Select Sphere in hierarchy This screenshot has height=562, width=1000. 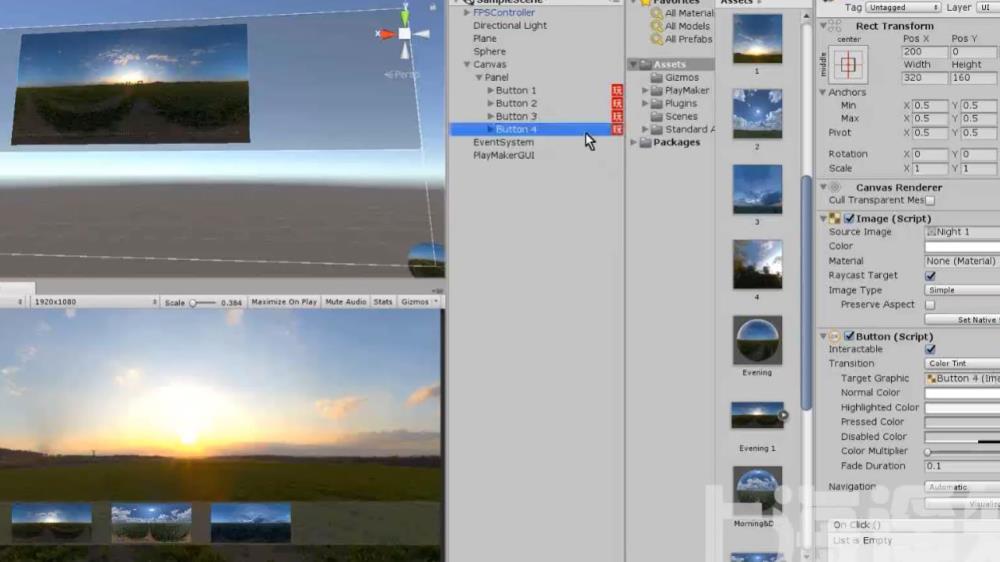489,52
